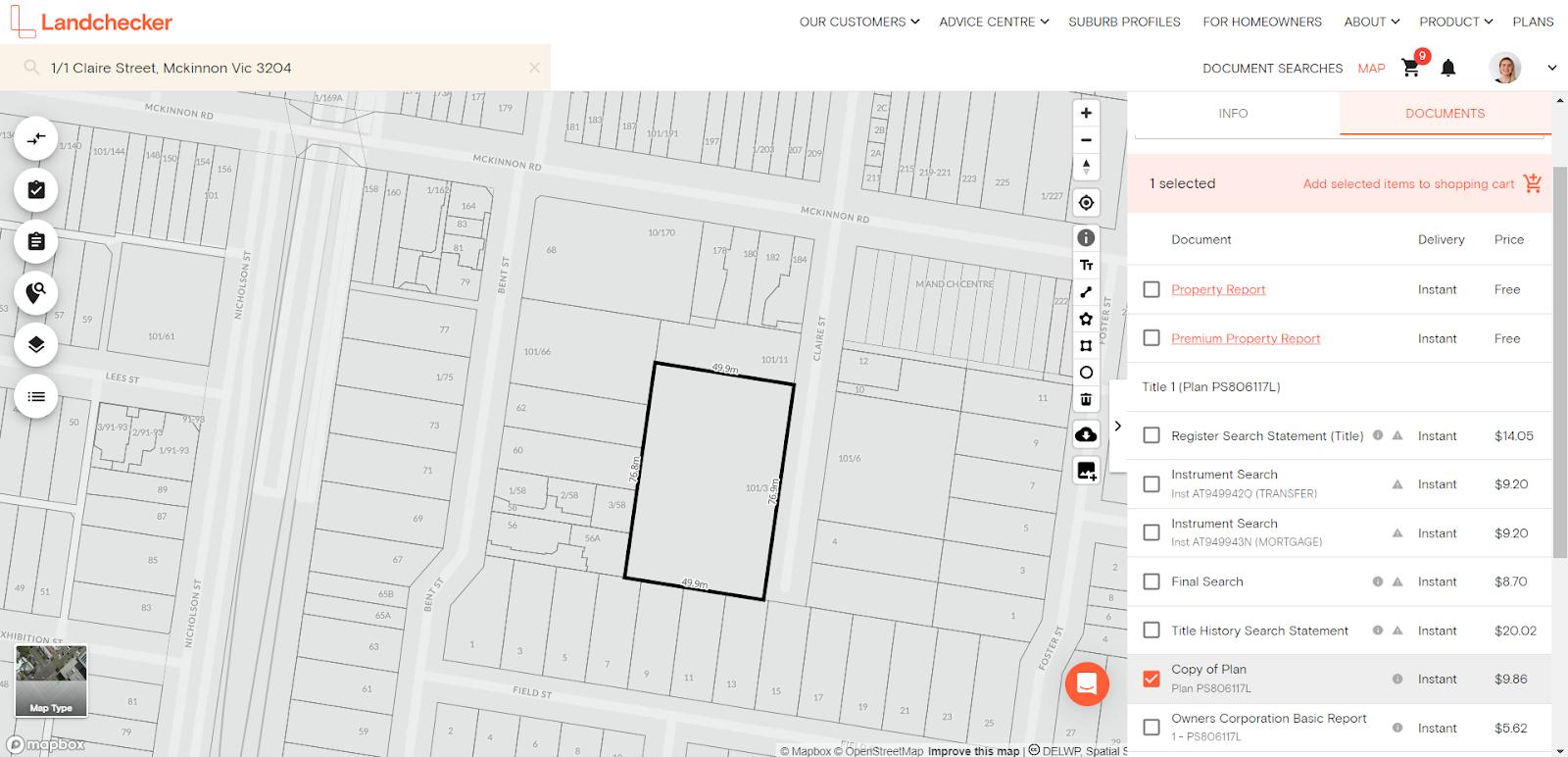Screen dimensions: 1568x757
Task: Click the trash delete drawing tool
Action: (1086, 399)
